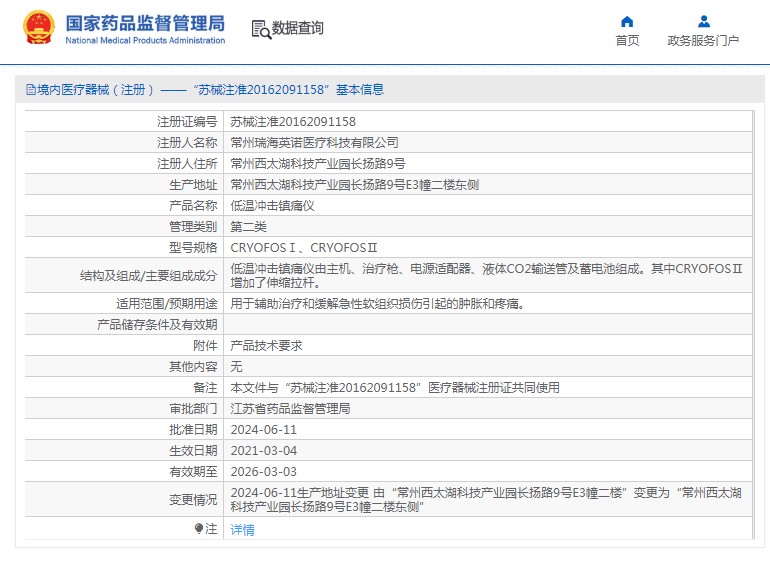
Task: Select model value CRYOFOS I、CRYOFOSII
Action: coord(304,248)
